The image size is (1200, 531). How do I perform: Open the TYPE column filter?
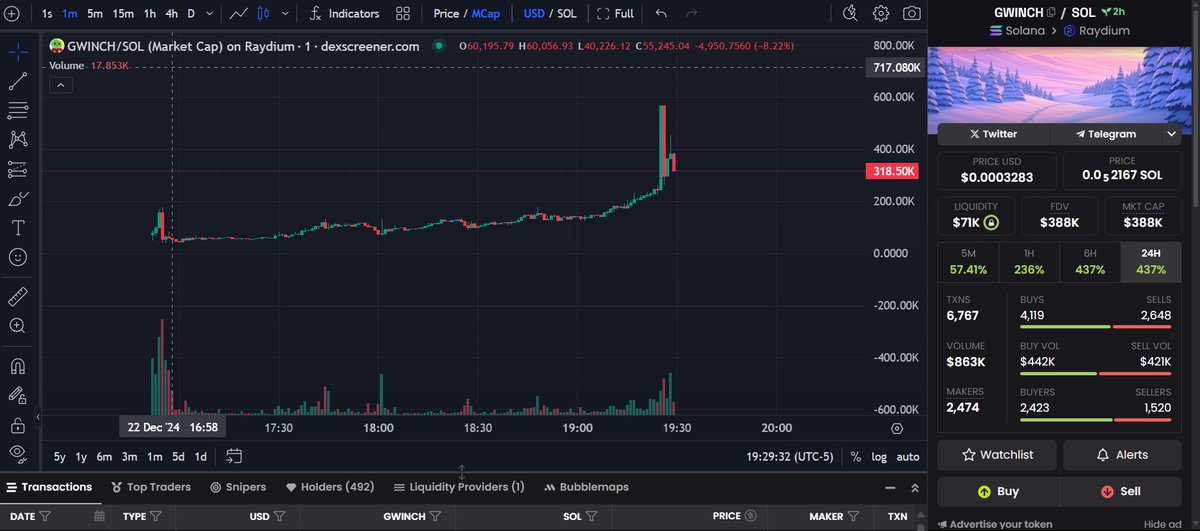[156, 516]
